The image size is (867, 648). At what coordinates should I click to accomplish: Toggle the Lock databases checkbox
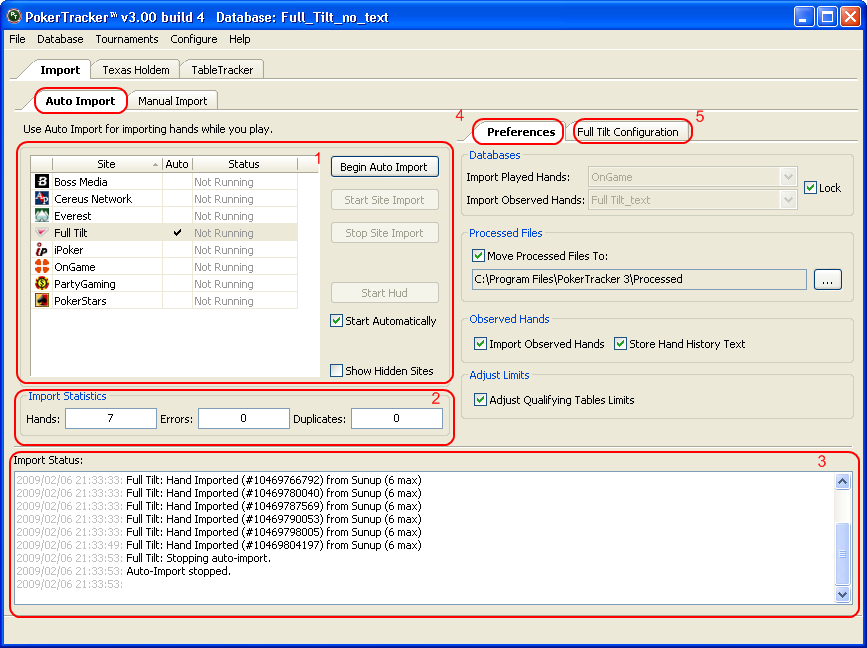(x=810, y=187)
